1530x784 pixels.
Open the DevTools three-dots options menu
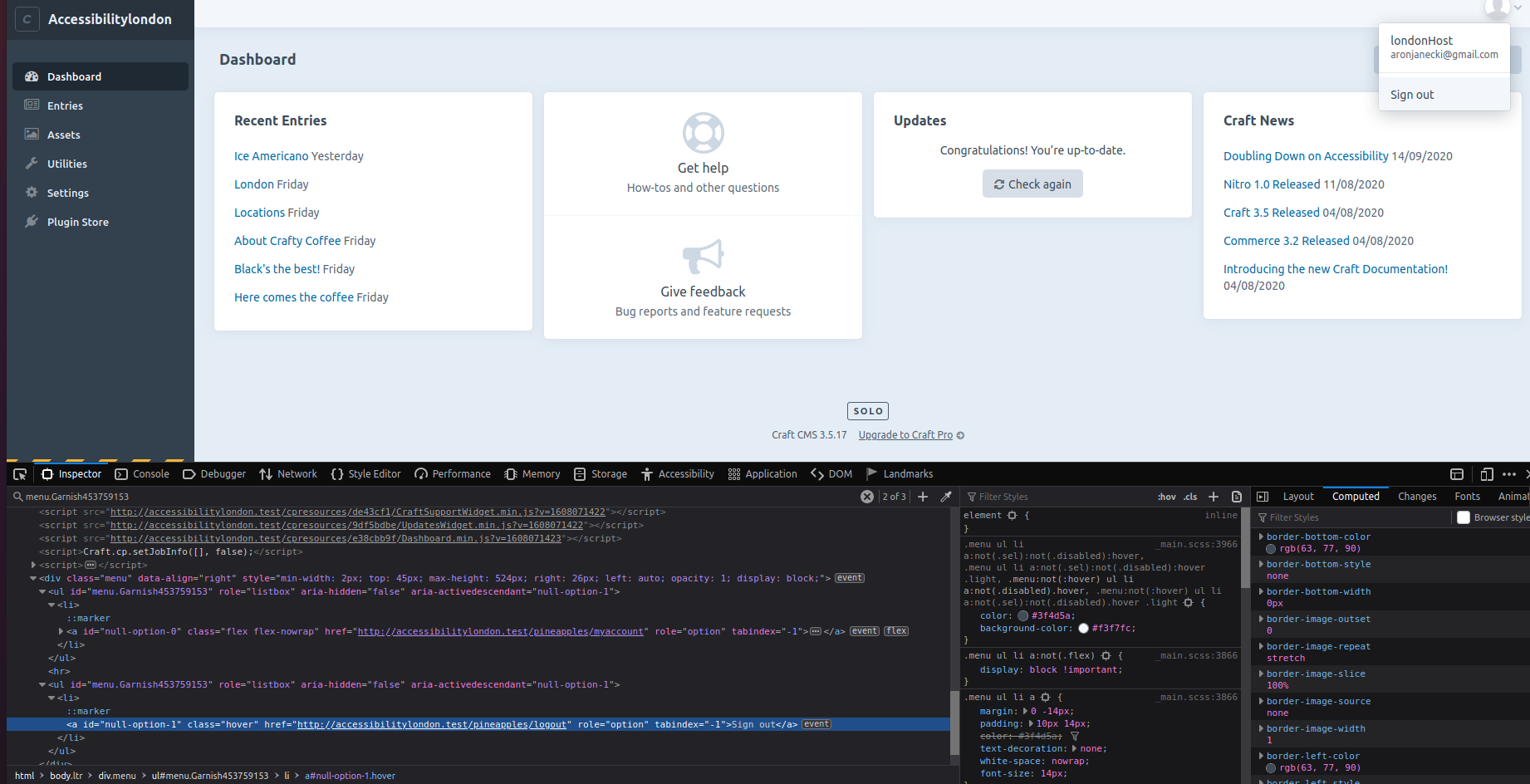click(1509, 474)
